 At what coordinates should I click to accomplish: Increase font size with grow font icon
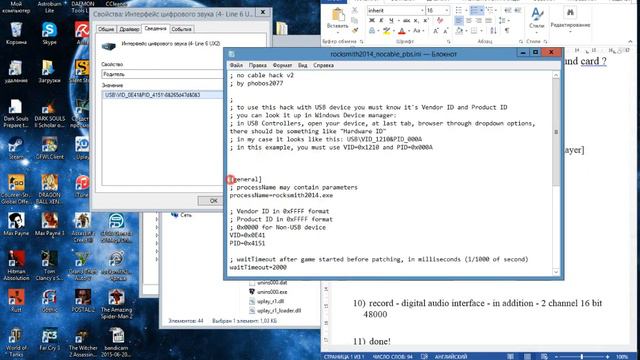(x=436, y=31)
